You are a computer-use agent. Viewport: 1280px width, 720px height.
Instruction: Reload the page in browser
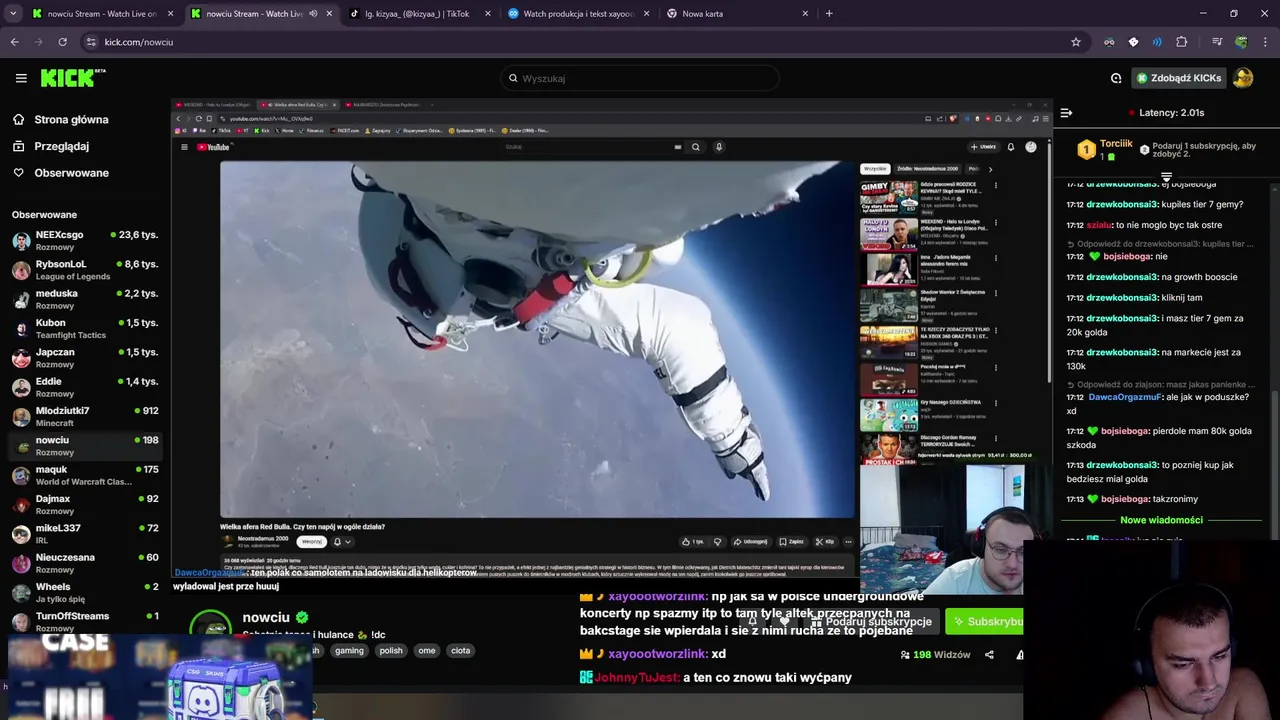click(62, 42)
